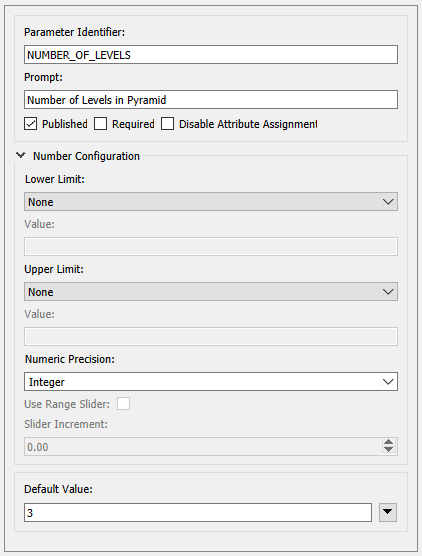Collapse the Number Configuration section
The width and height of the screenshot is (422, 556).
tap(21, 155)
